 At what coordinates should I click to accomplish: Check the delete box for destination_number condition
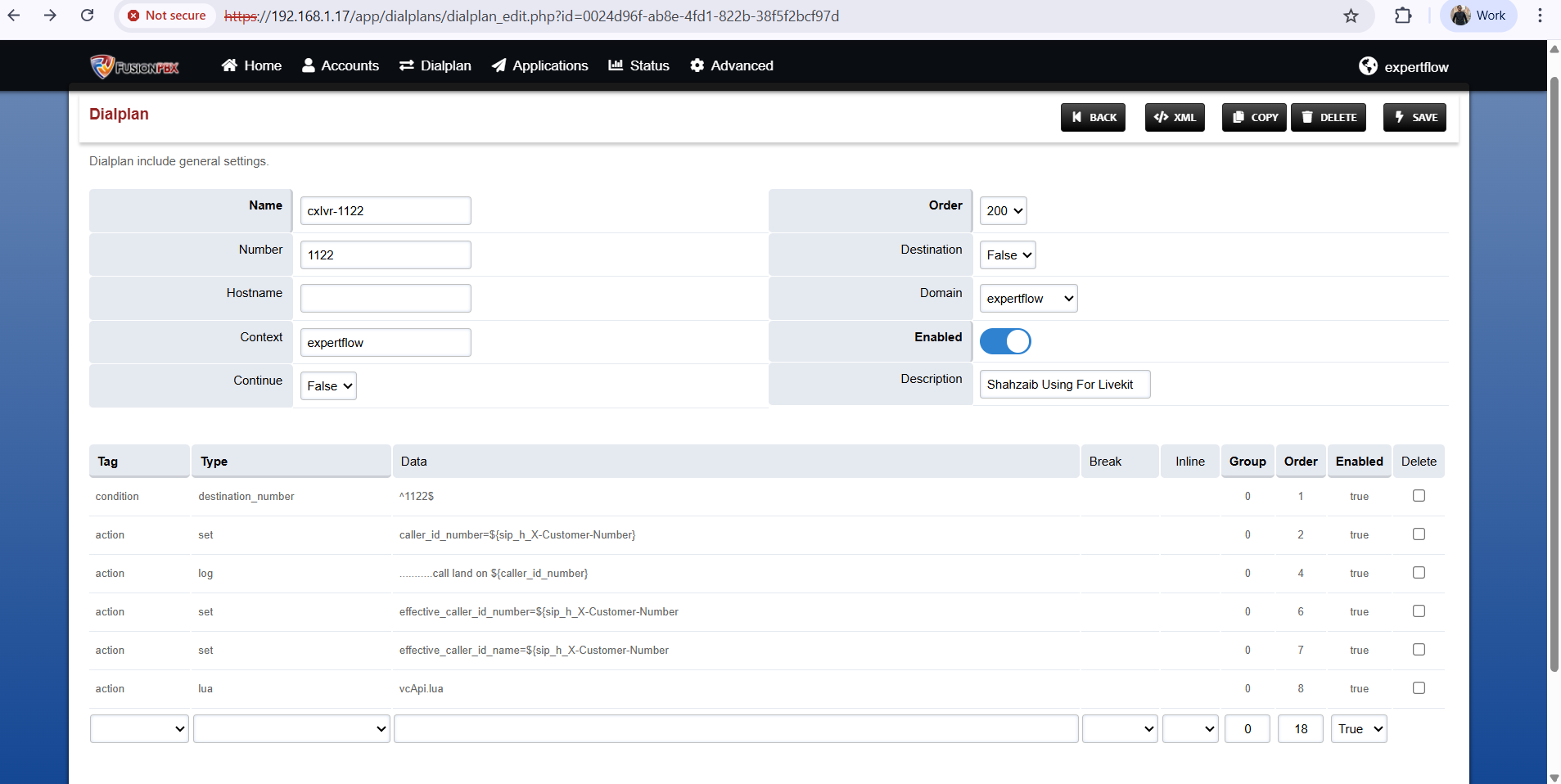[1419, 496]
